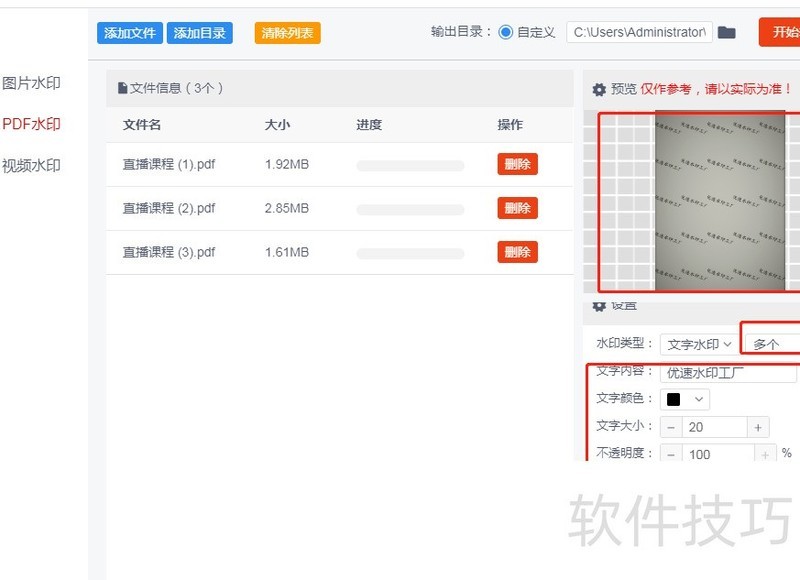Image resolution: width=800 pixels, height=580 pixels.
Task: Open the 文字水印 watermark type dropdown
Action: pyautogui.click(x=699, y=344)
